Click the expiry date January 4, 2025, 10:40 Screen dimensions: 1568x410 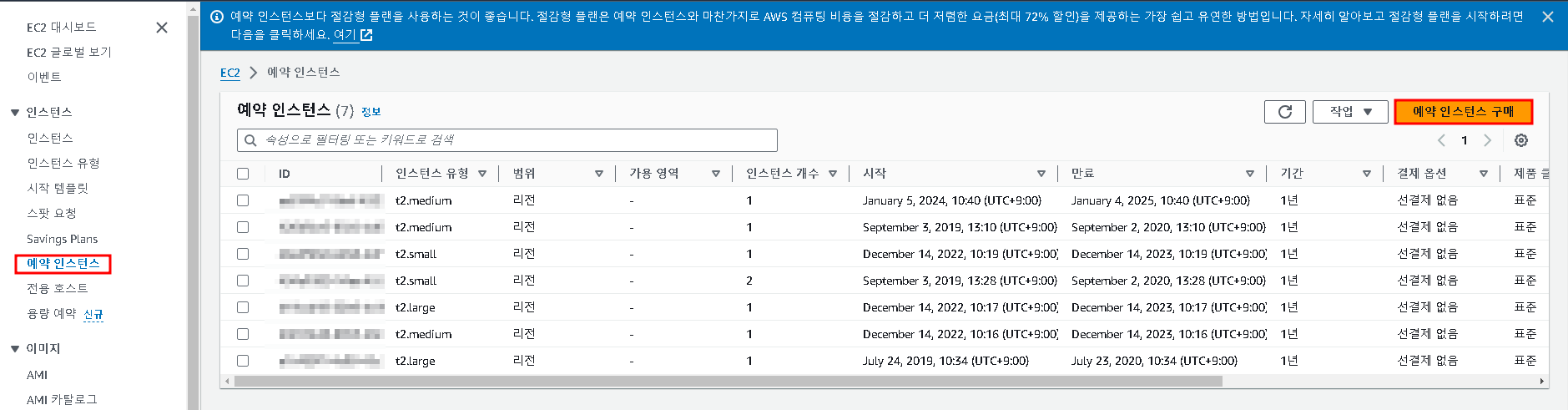1161,200
